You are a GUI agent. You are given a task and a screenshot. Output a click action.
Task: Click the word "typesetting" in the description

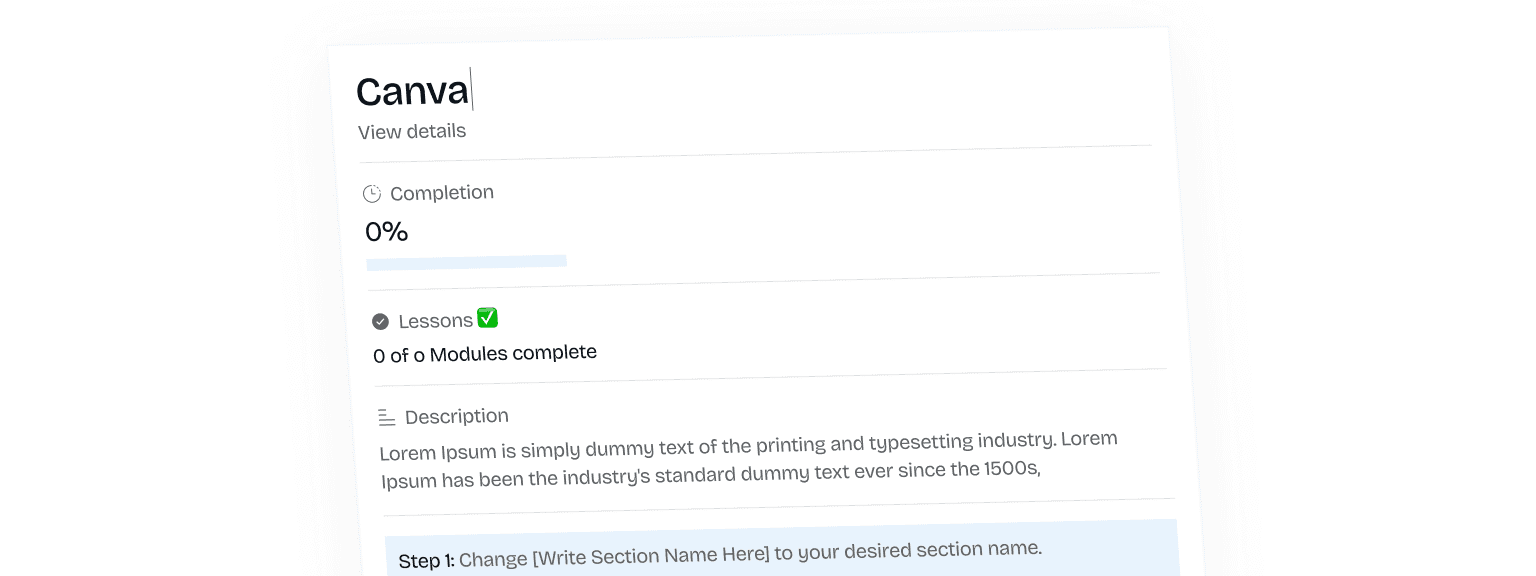point(920,442)
